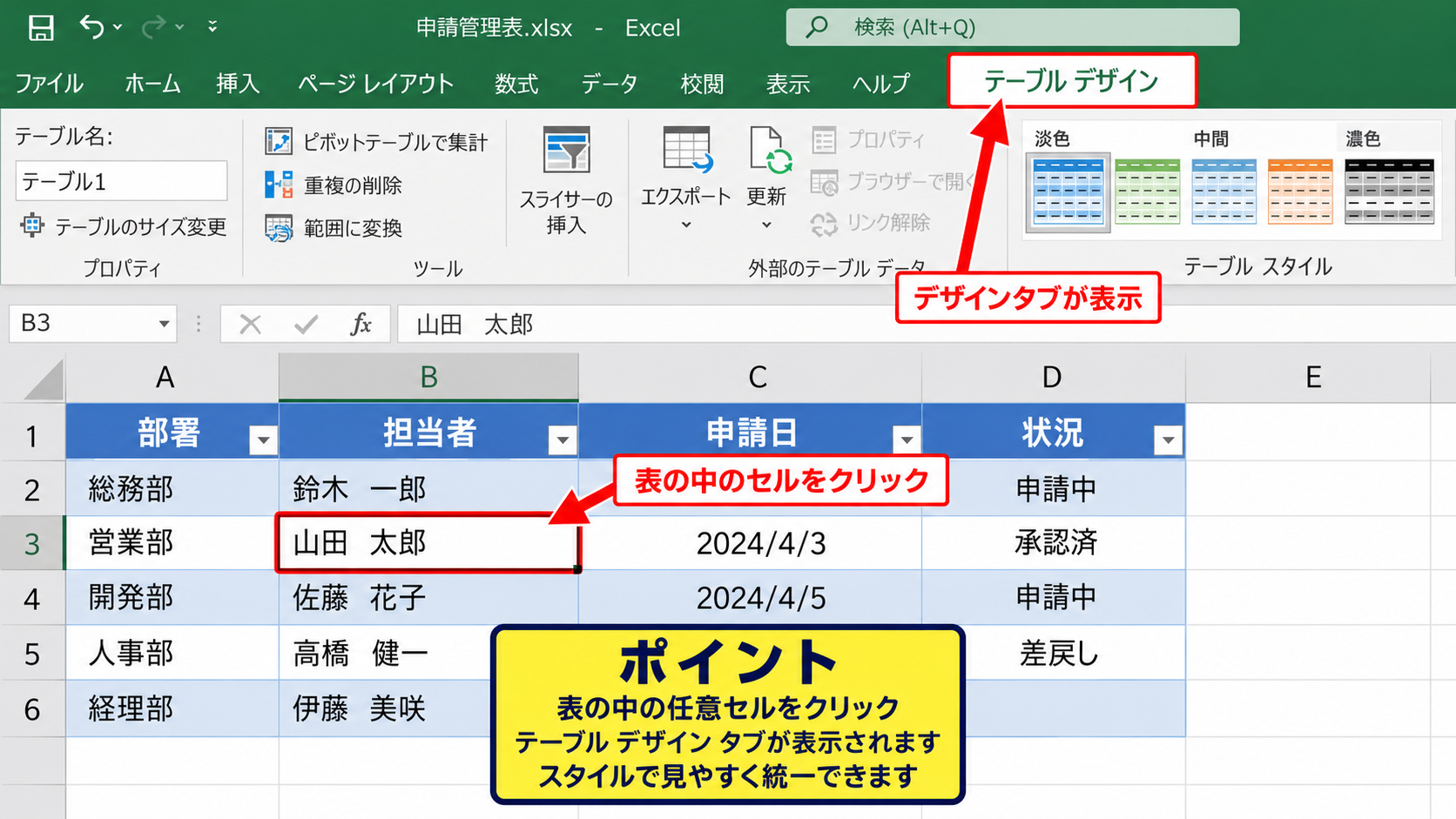
Task: Click the search box 検索 (Alt+Q)
Action: click(1012, 27)
